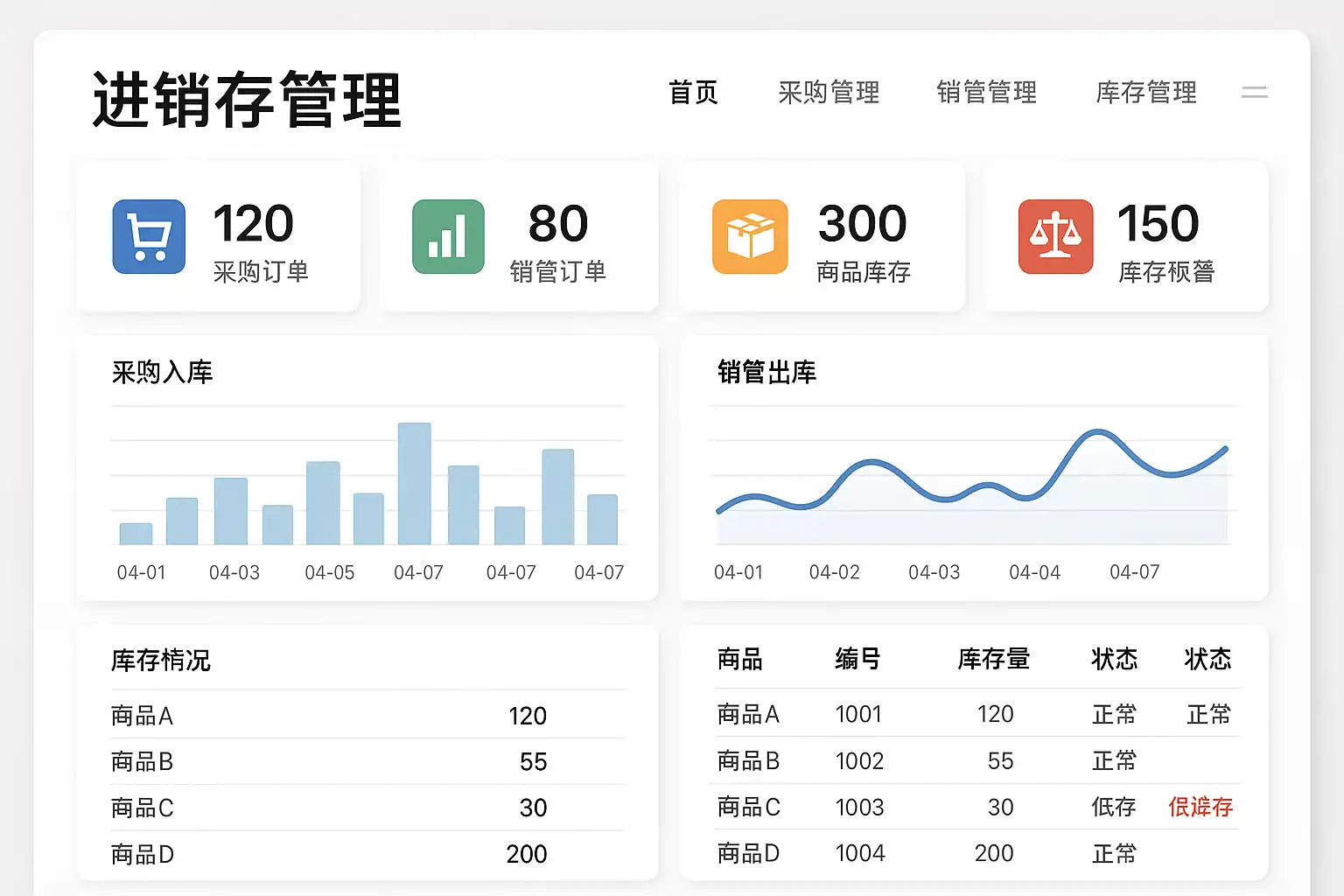Screen dimensions: 1344x896
Task: Click the orange package box icon
Action: coord(750,236)
